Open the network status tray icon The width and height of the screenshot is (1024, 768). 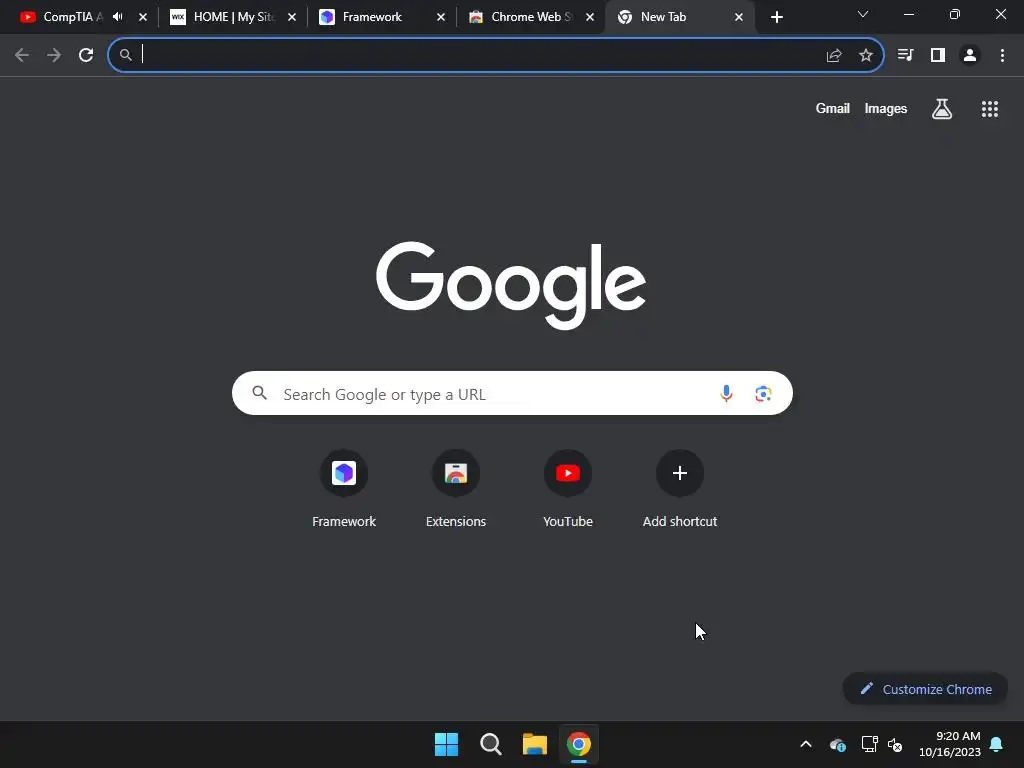869,744
